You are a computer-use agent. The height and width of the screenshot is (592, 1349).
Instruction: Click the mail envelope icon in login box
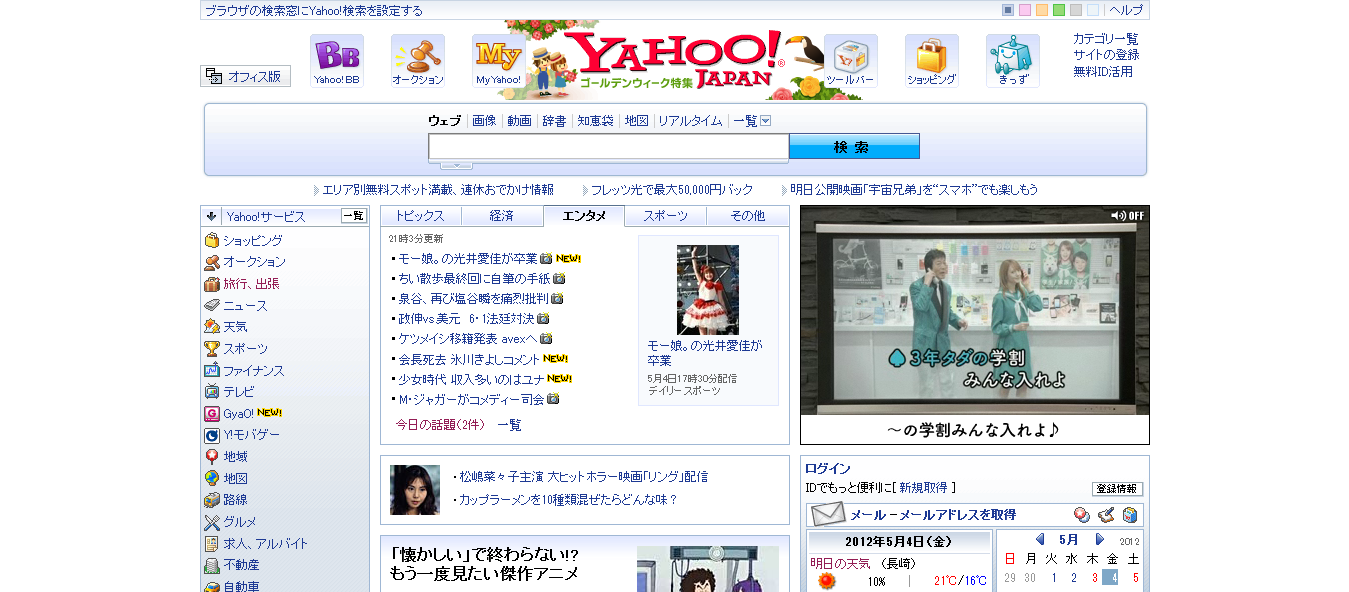click(828, 515)
